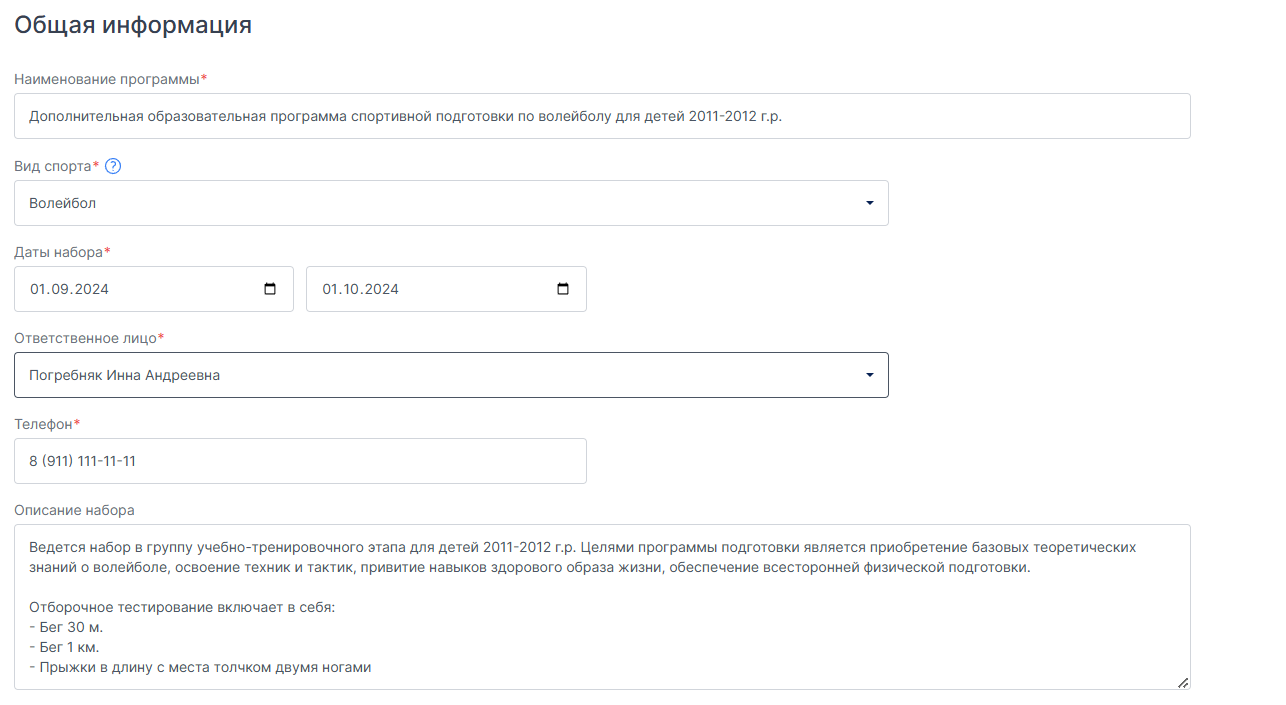Grab the resize handle of the description textarea
This screenshot has height=705, width=1286.
click(x=1183, y=682)
